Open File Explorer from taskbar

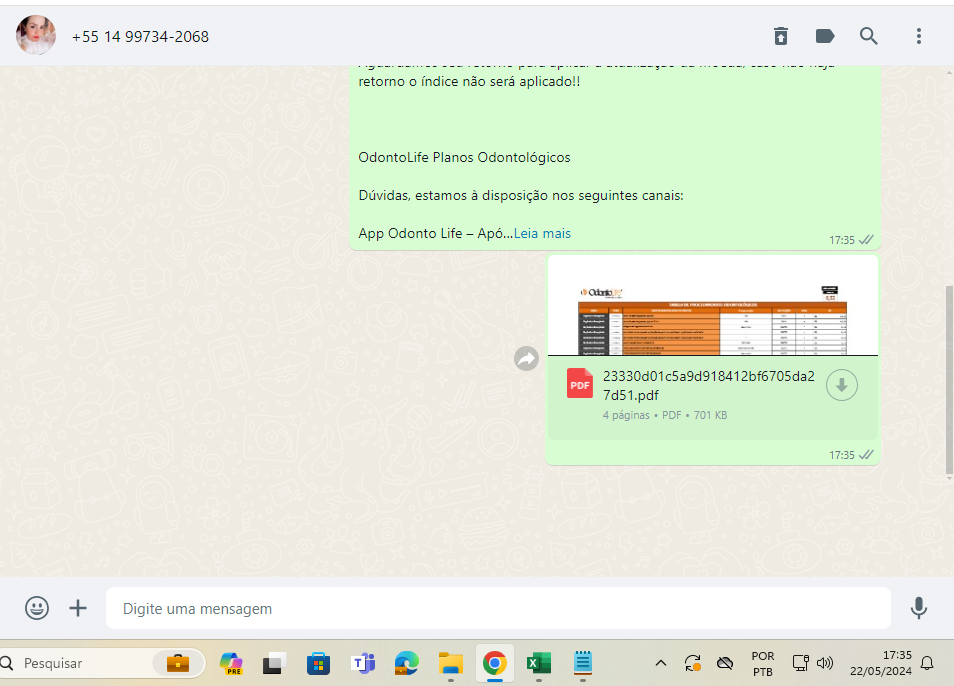451,663
